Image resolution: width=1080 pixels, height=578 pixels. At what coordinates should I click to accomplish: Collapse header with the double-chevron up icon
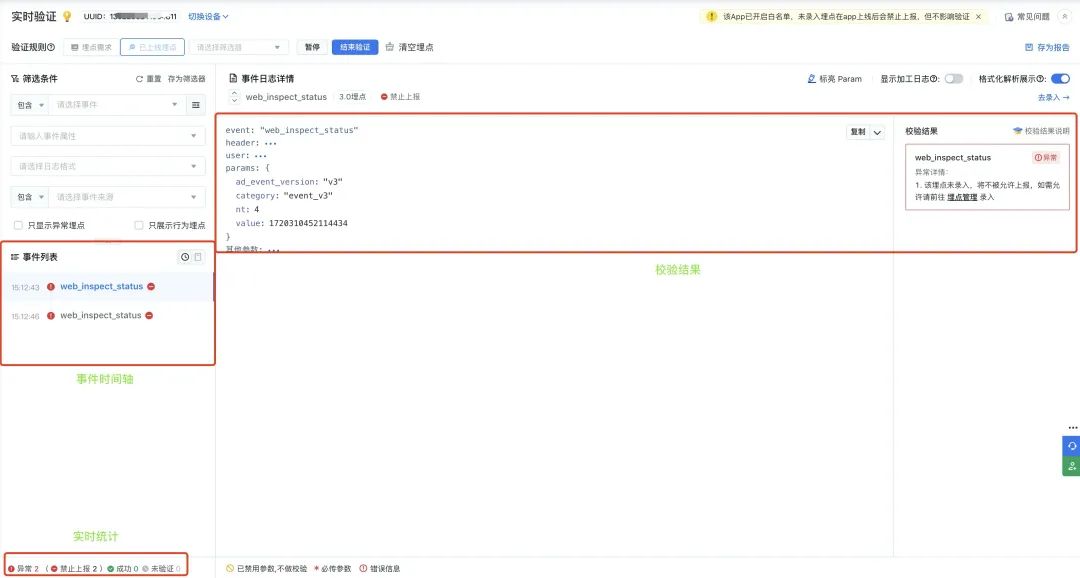(x=1064, y=17)
